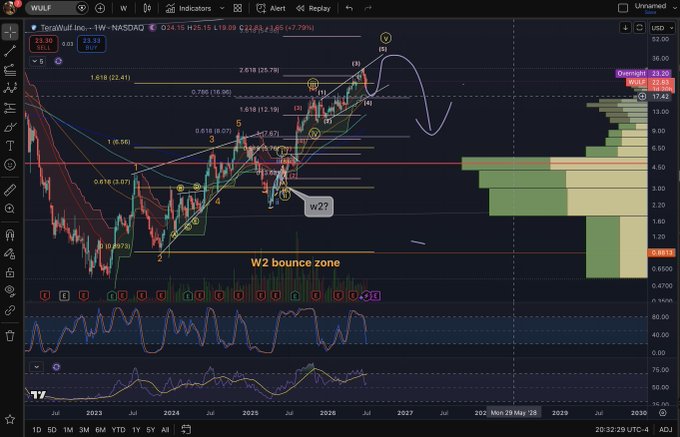Open indicator templates grid icon

(237, 8)
